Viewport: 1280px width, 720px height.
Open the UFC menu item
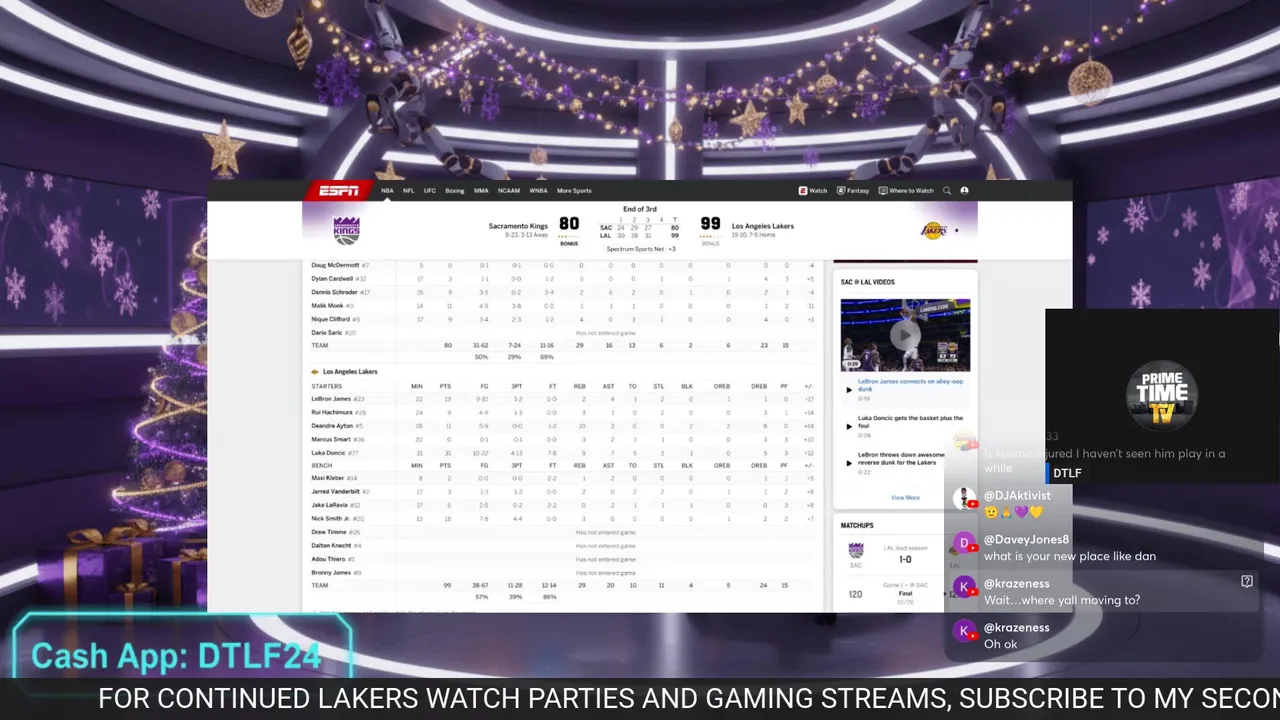pos(429,190)
